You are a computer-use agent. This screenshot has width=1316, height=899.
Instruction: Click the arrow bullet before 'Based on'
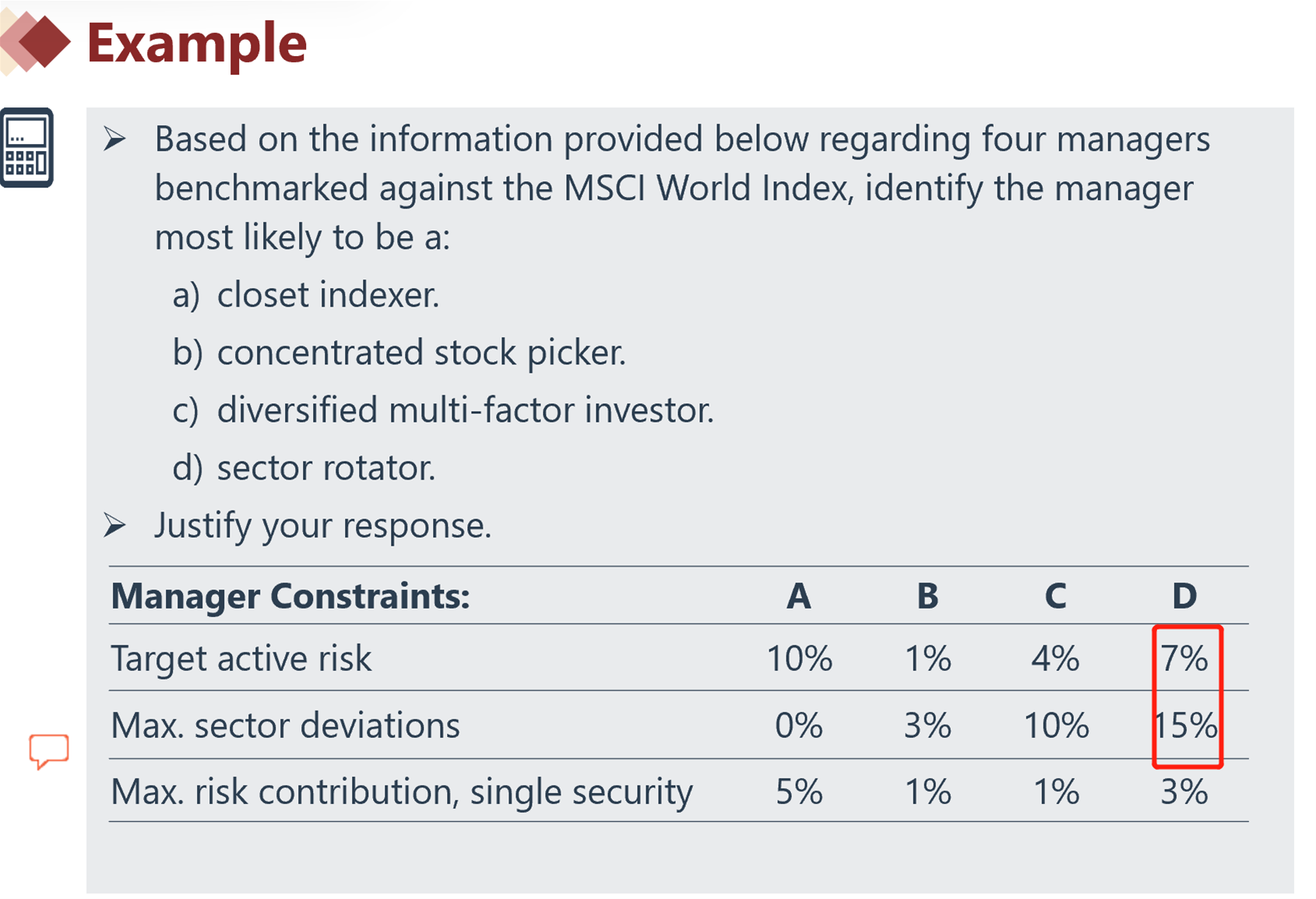tap(115, 139)
